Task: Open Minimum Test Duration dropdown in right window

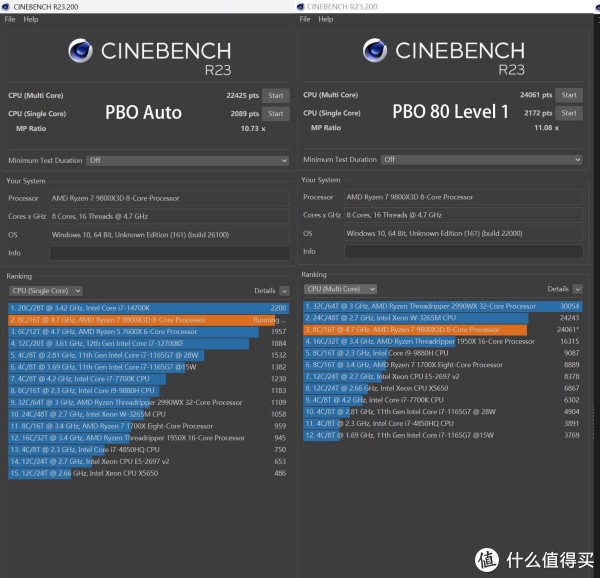Action: pos(481,160)
